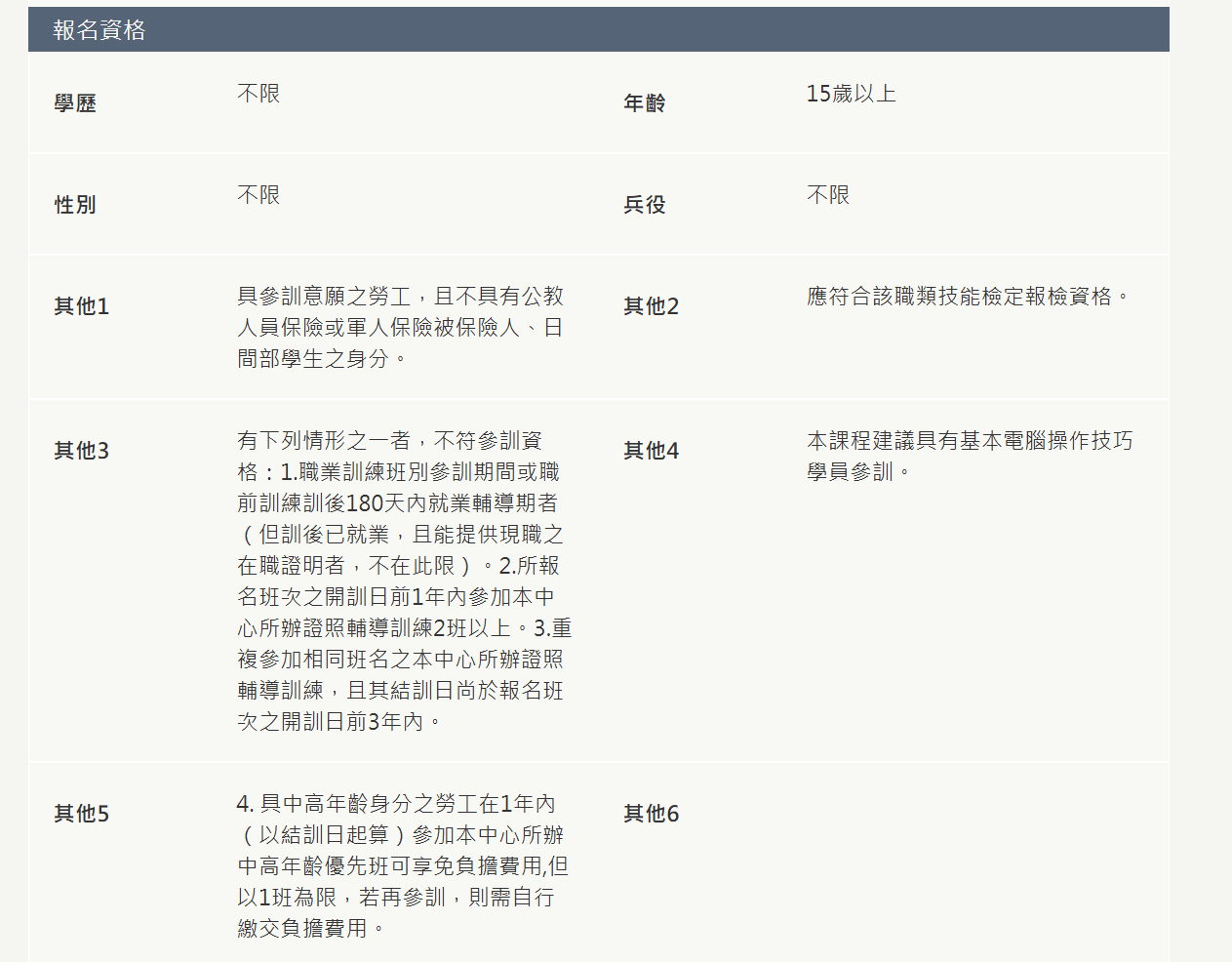The height and width of the screenshot is (962, 1232).
Task: Click the 其他5 row label
Action: tap(81, 814)
